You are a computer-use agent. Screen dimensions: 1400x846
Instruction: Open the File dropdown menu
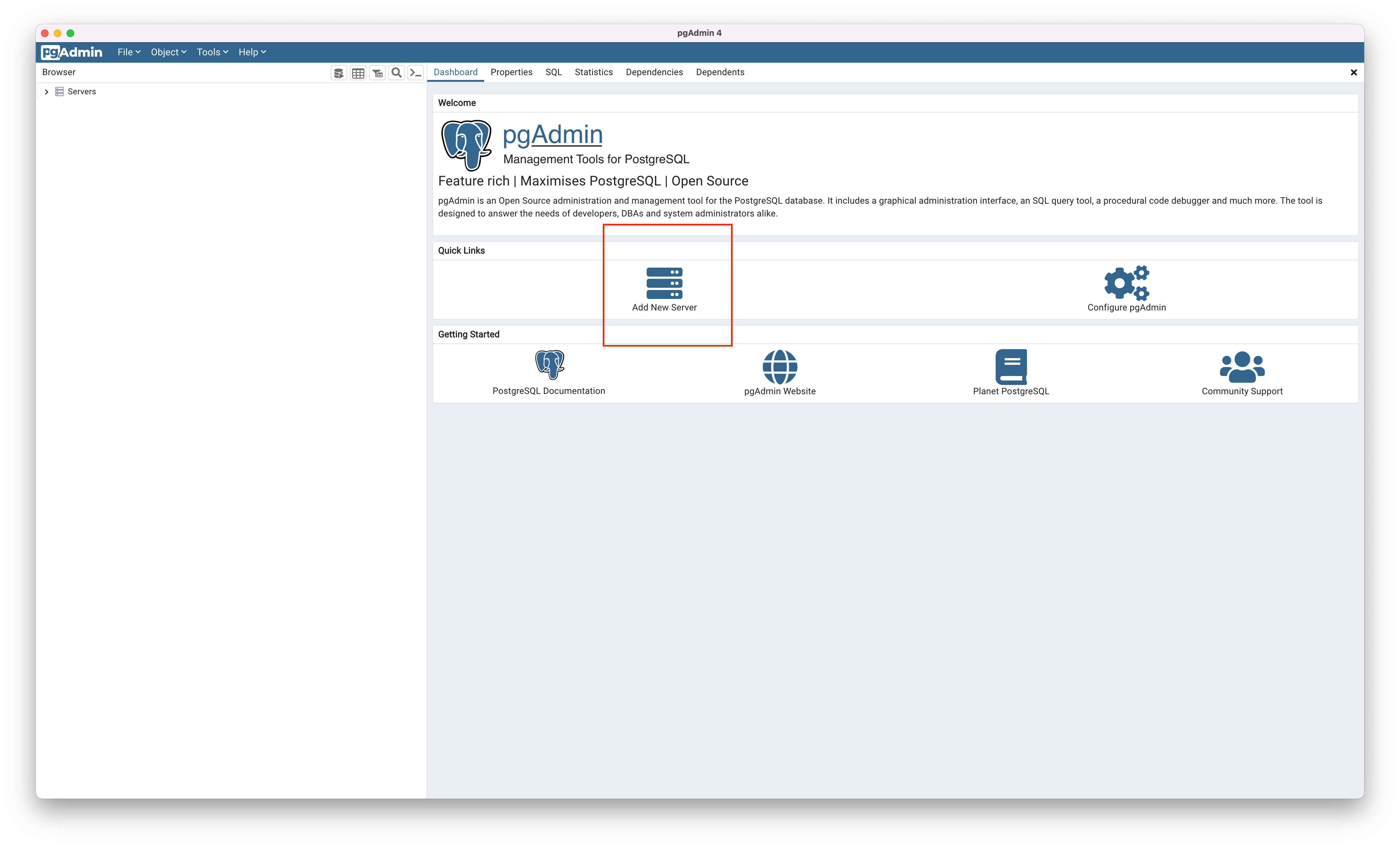point(129,52)
